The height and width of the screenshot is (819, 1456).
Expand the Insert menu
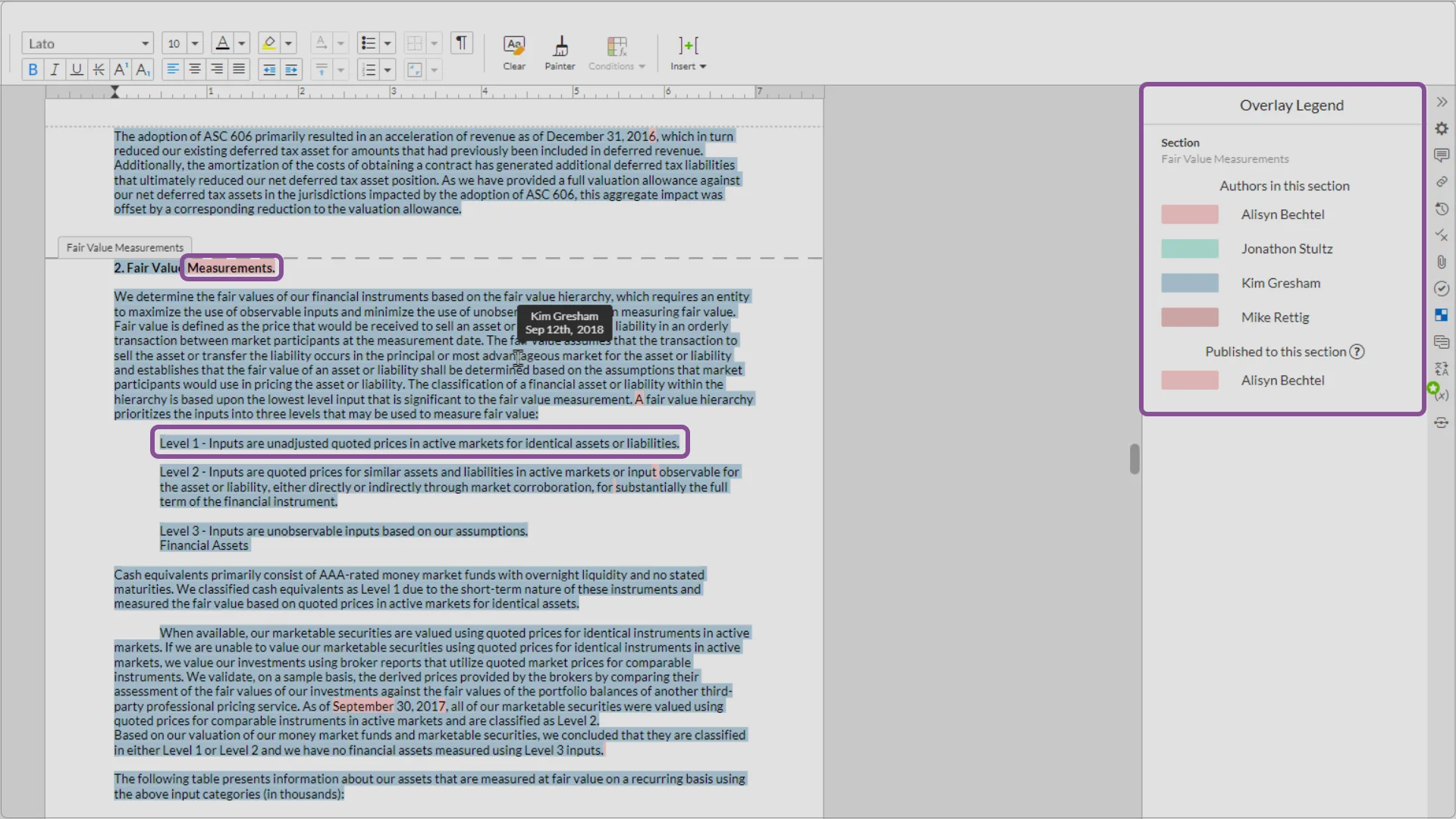(687, 52)
